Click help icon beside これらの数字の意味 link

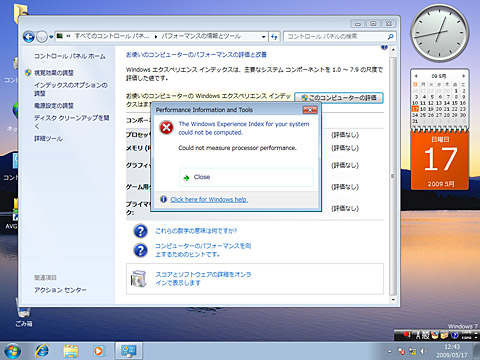click(141, 231)
